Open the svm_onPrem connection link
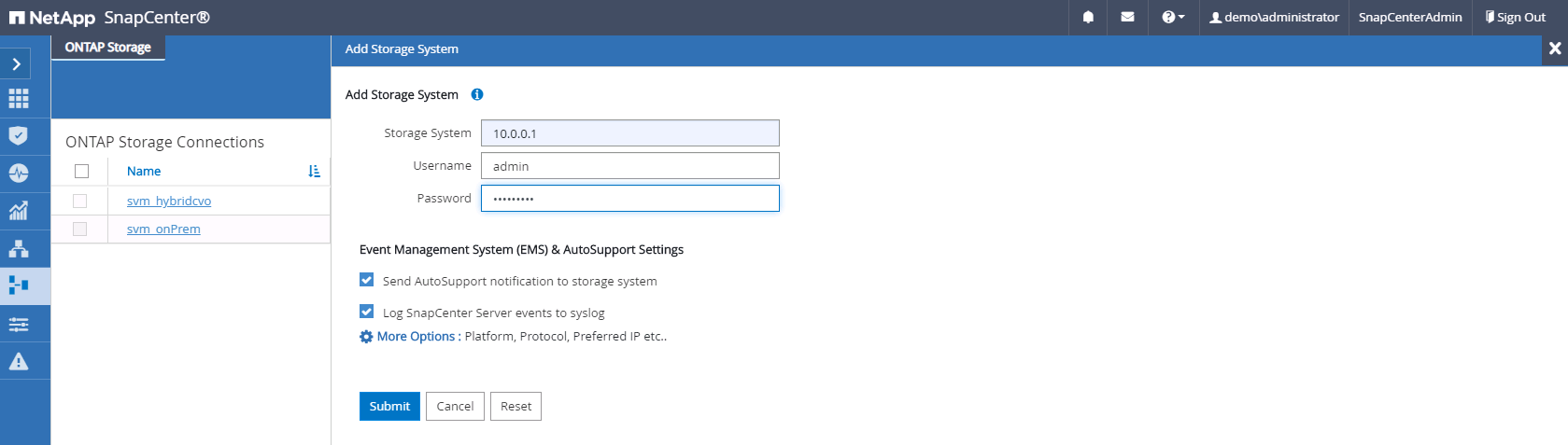Viewport: 1568px width, 445px height. click(163, 229)
